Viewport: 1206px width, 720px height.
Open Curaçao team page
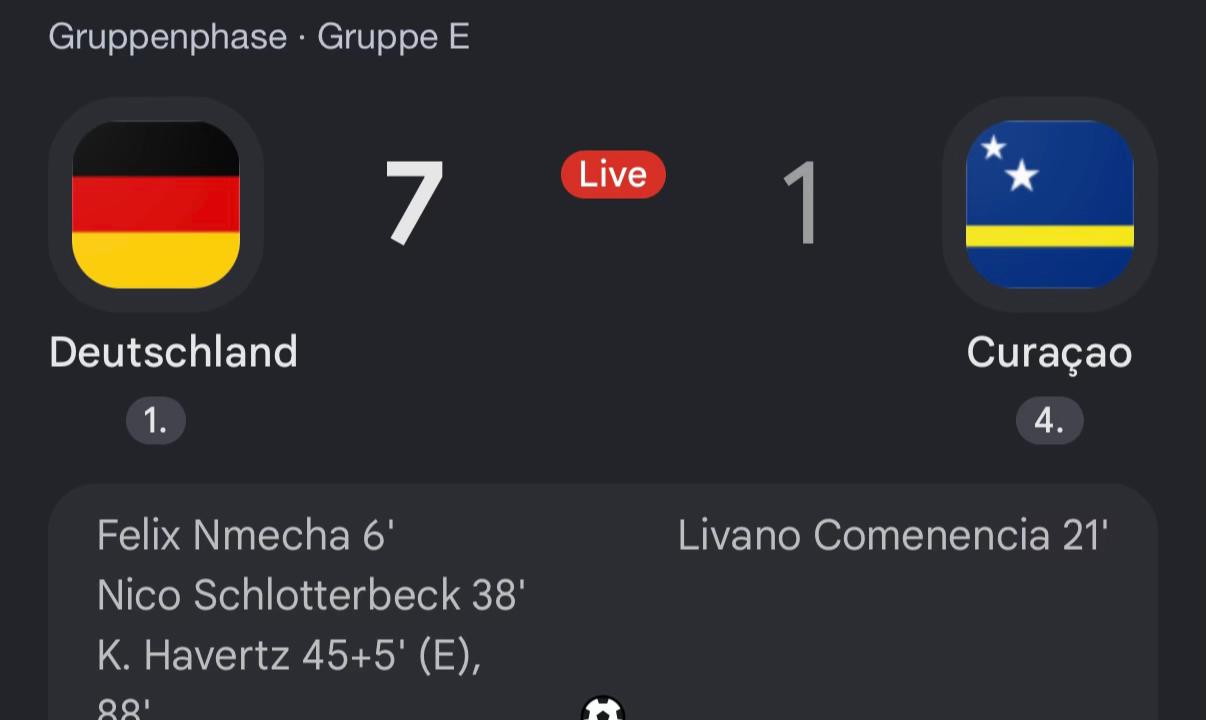pyautogui.click(x=1049, y=354)
